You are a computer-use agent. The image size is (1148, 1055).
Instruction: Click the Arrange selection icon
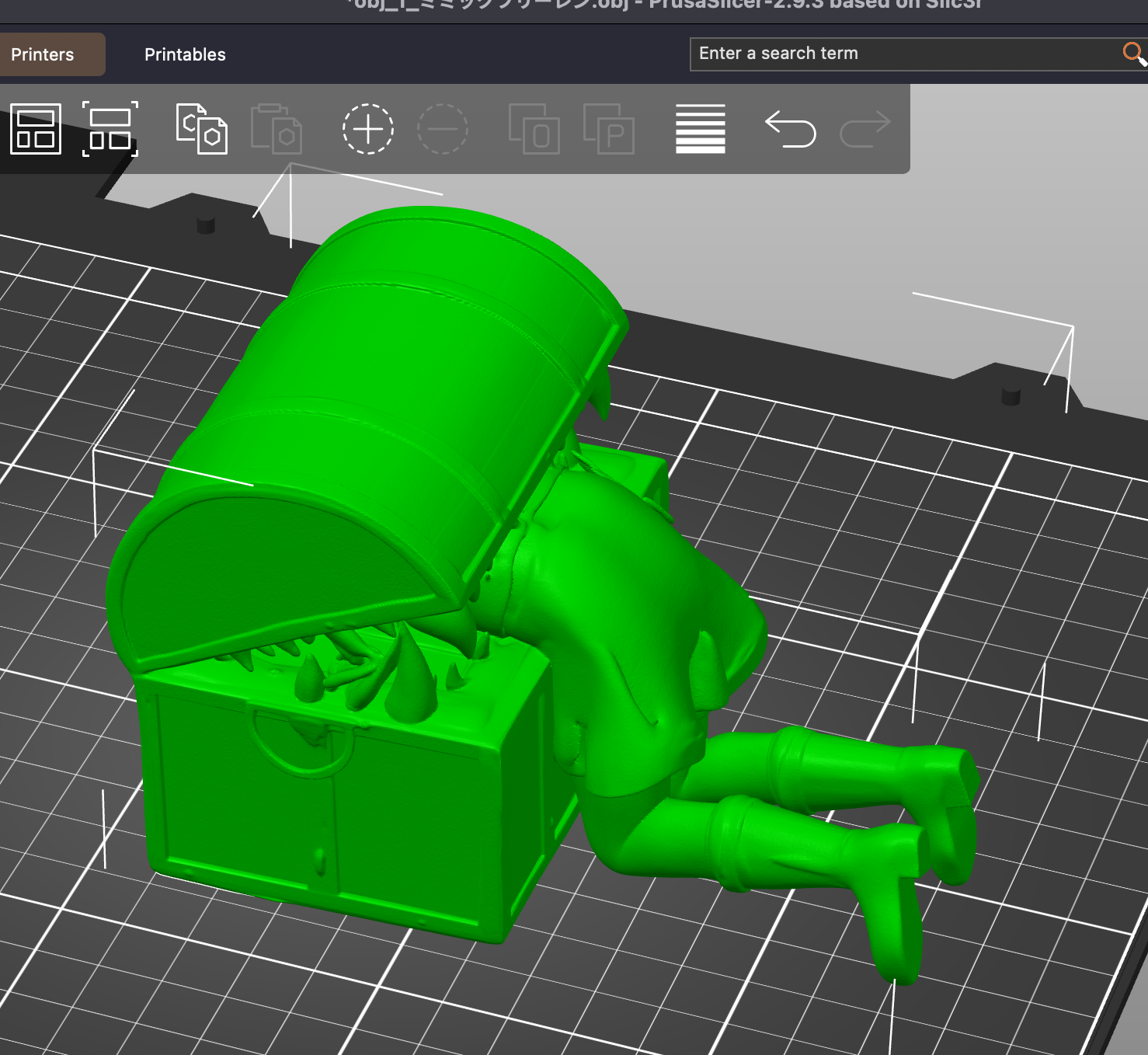tap(110, 129)
